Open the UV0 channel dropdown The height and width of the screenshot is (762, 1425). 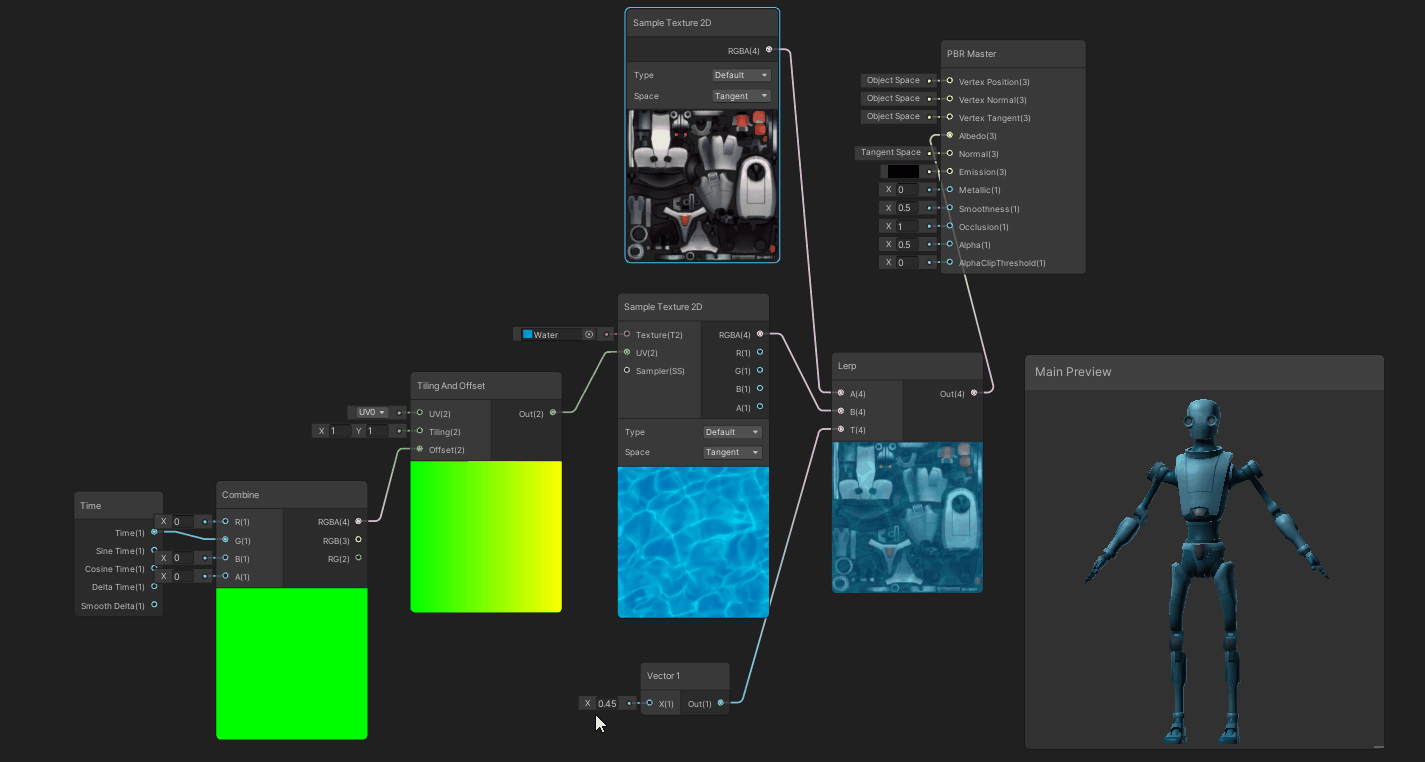tap(371, 412)
